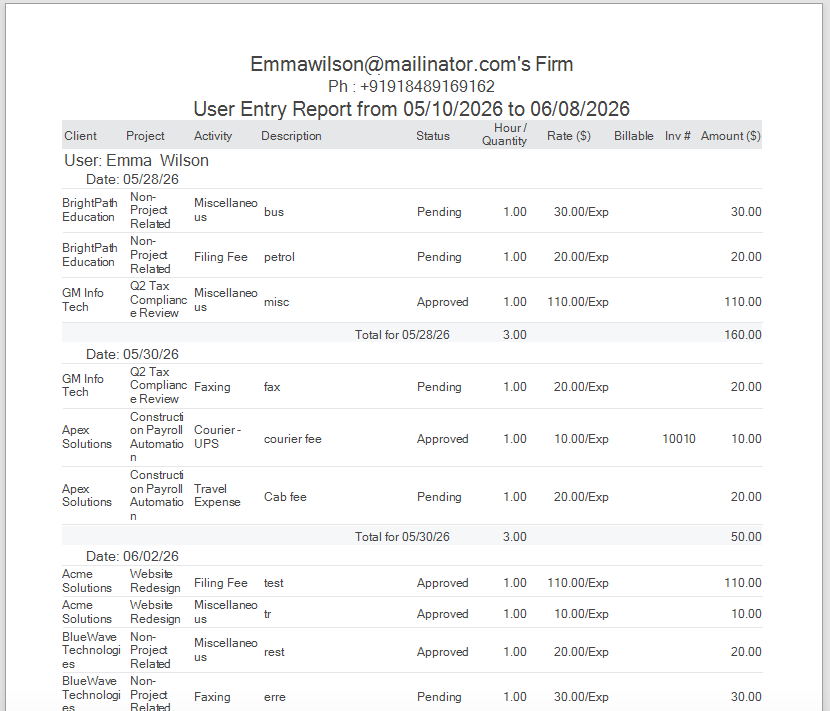This screenshot has width=830, height=711.
Task: Click the User: Emma Wilson group label
Action: [137, 160]
